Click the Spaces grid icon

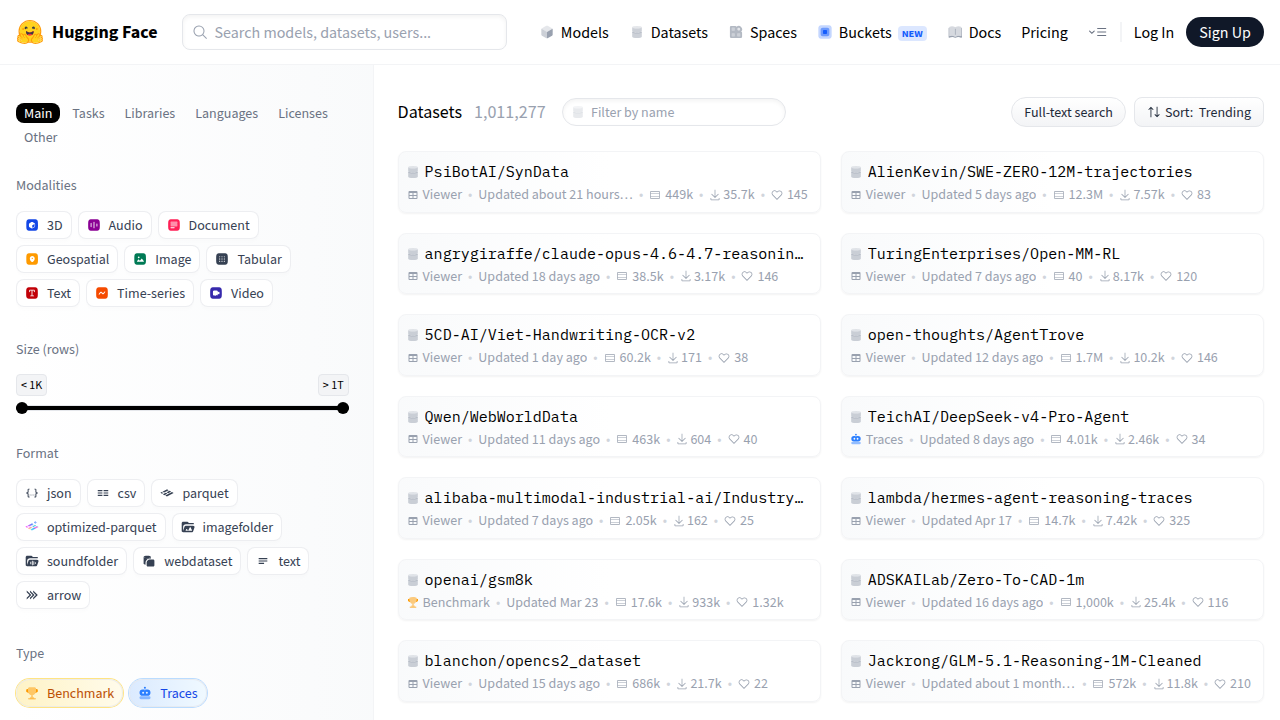(736, 32)
